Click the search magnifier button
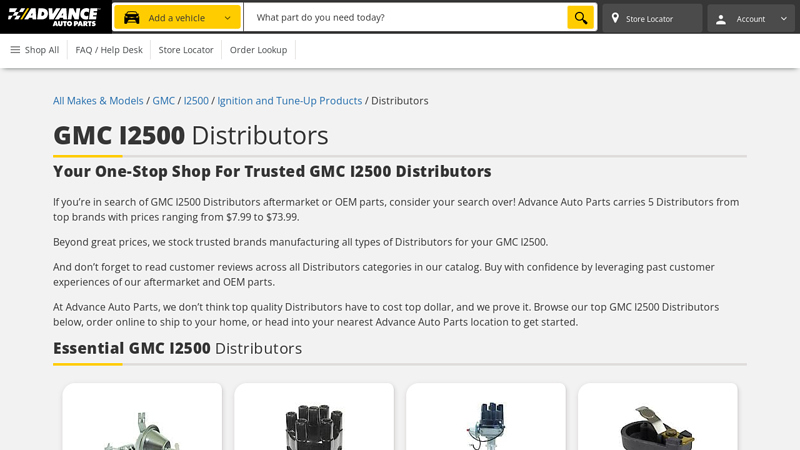Viewport: 800px width, 450px height. [581, 17]
